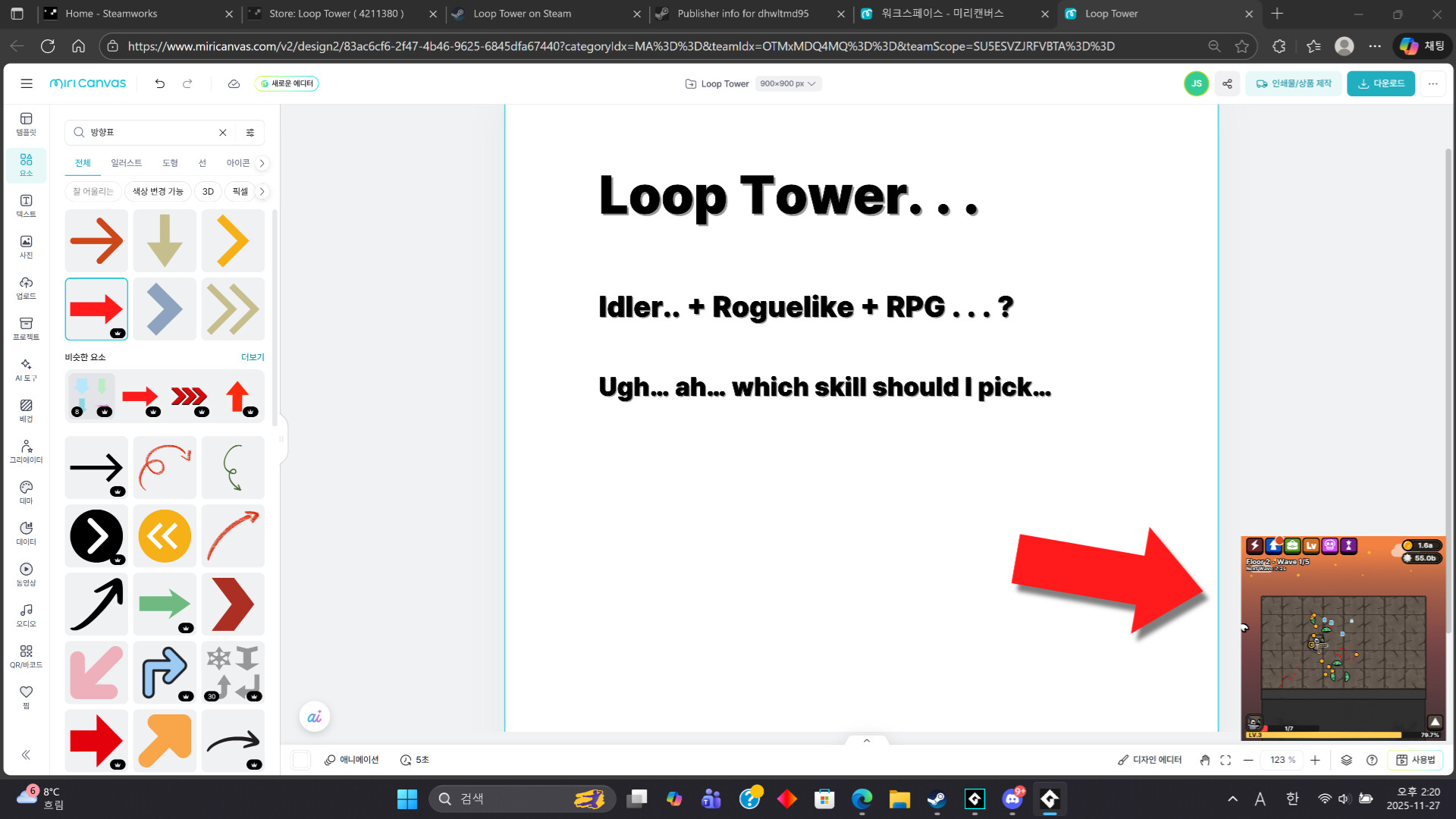Toggle the 색상 변경 기능 filter chip
Screen dimensions: 1456x819
[158, 191]
